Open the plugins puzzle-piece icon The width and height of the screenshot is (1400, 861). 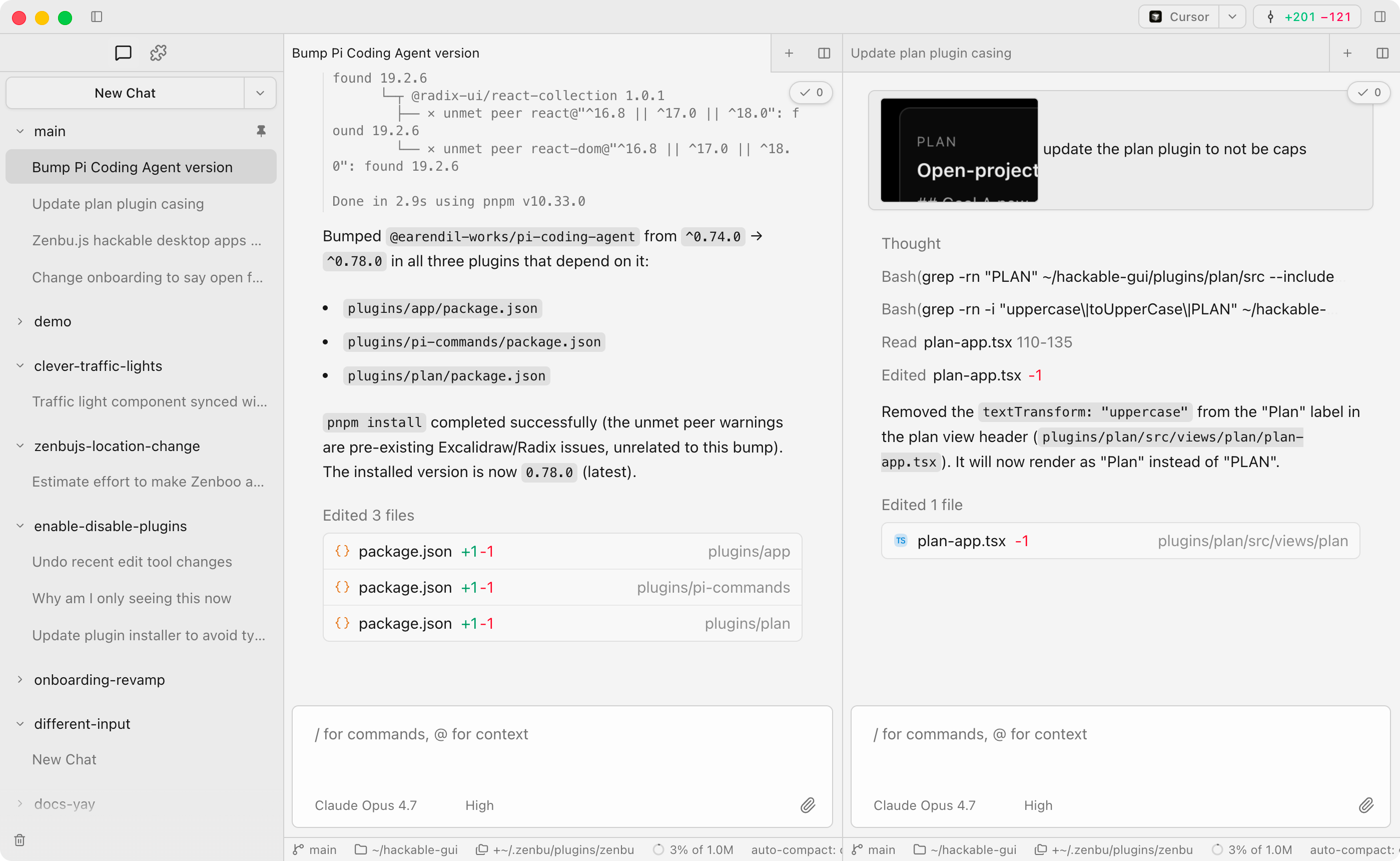(x=158, y=53)
